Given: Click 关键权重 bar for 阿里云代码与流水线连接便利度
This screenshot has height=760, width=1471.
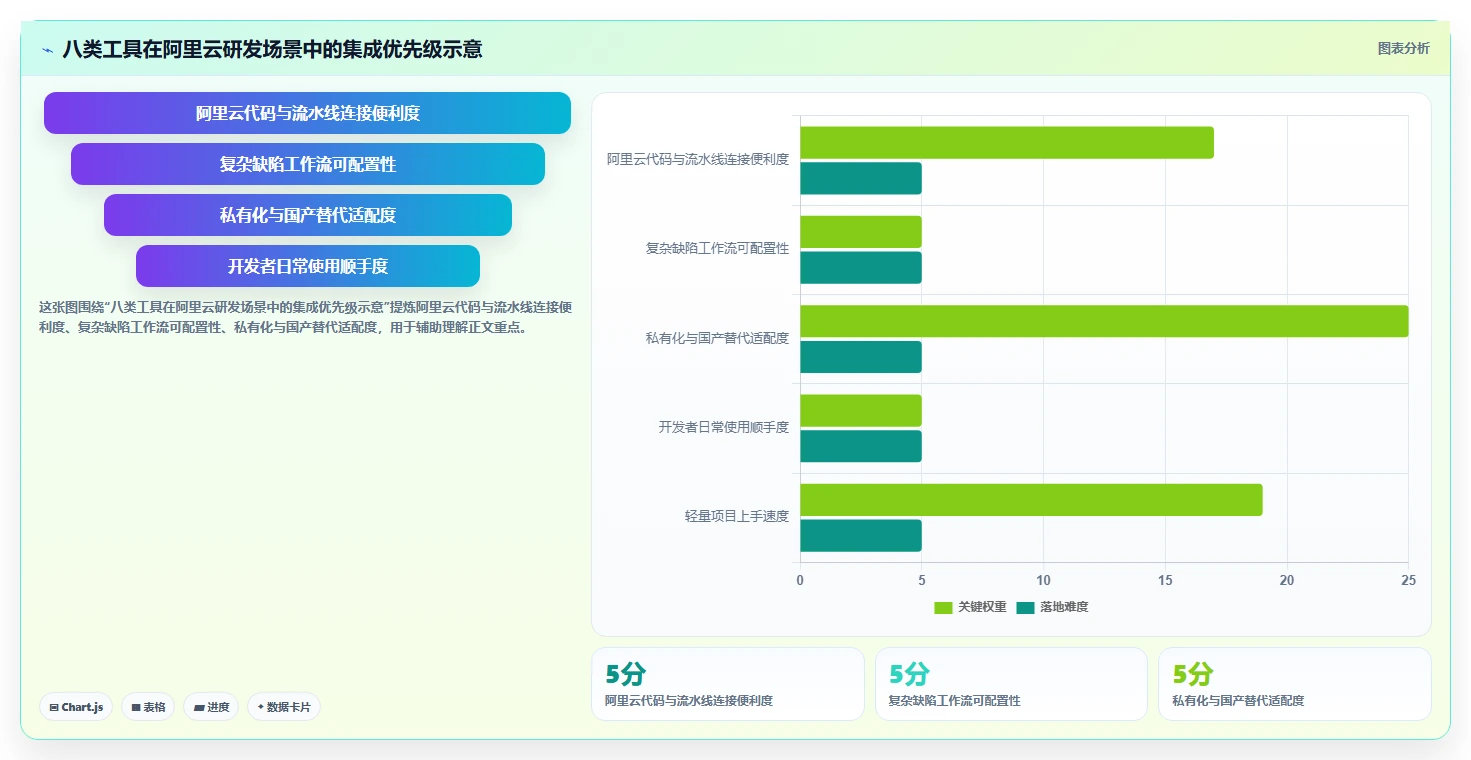Looking at the screenshot, I should pos(1007,143).
